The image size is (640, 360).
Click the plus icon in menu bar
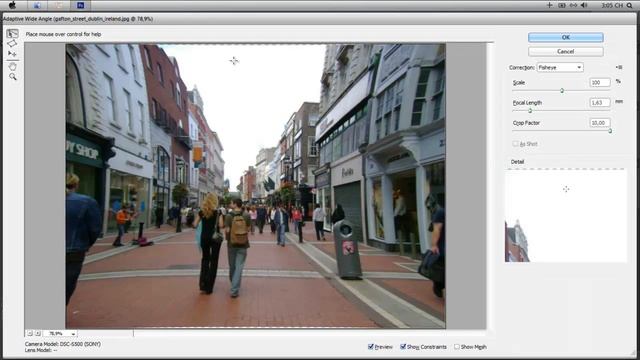pyautogui.click(x=549, y=5)
